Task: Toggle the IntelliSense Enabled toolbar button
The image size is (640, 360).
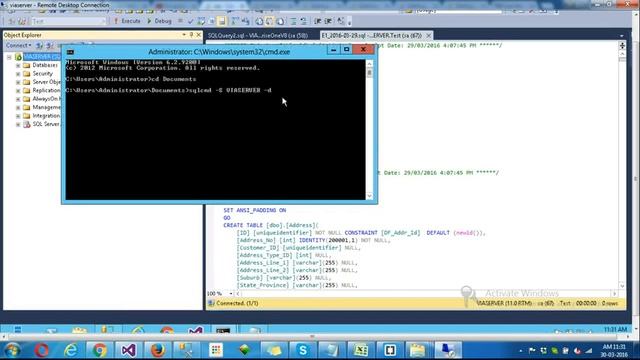Action: 222,21
